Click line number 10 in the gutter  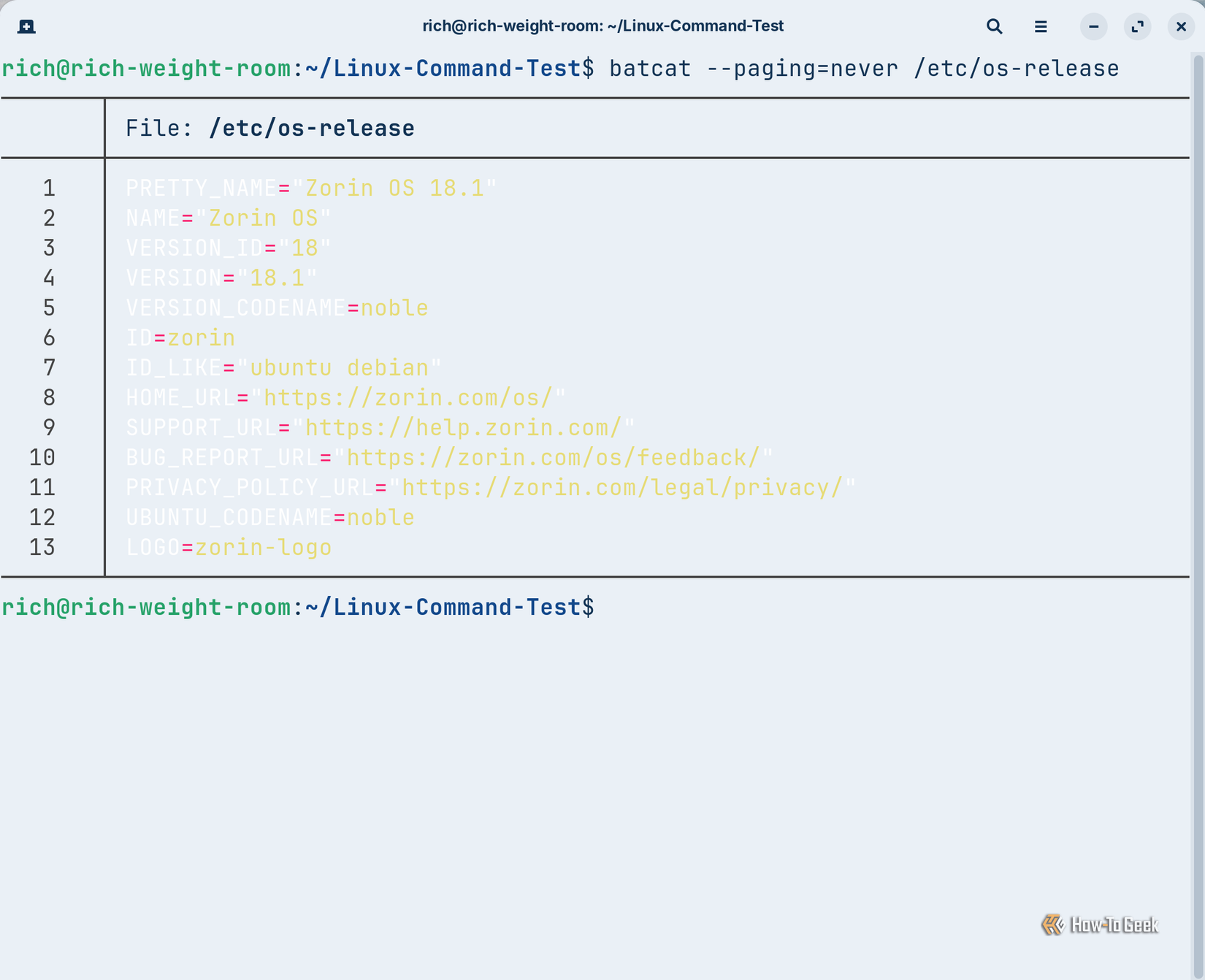click(42, 458)
